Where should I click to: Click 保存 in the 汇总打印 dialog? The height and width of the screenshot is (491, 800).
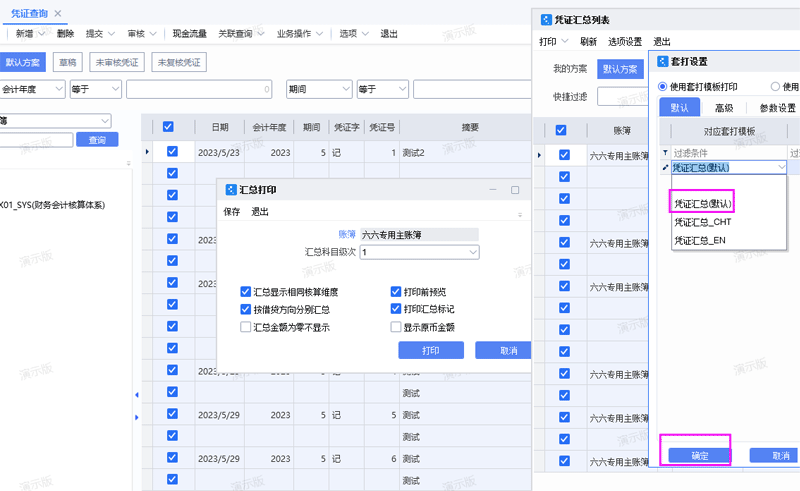(x=232, y=212)
